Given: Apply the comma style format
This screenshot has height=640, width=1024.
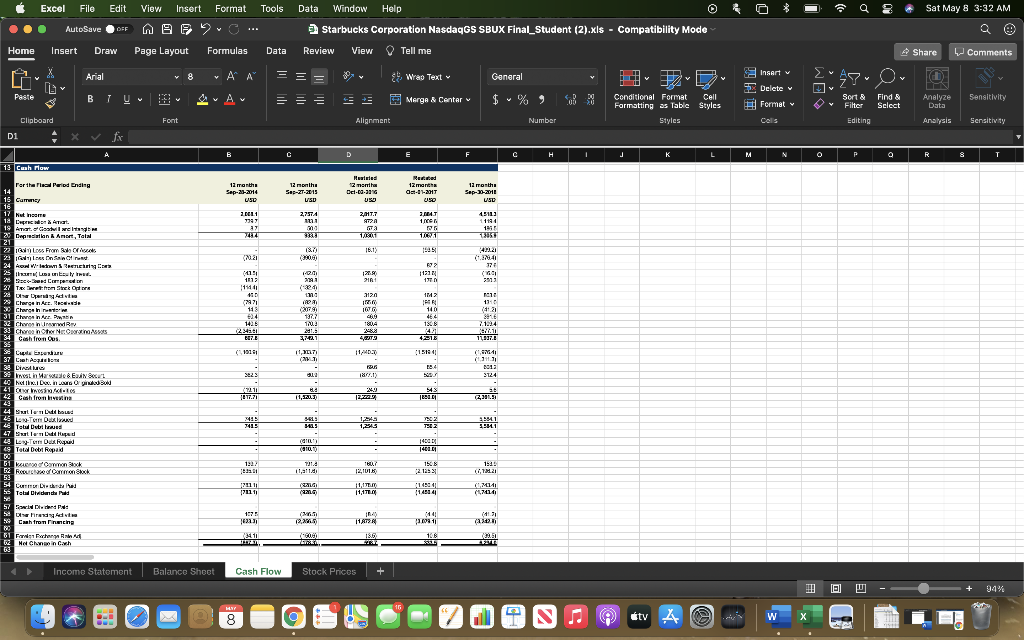Looking at the screenshot, I should [x=541, y=99].
